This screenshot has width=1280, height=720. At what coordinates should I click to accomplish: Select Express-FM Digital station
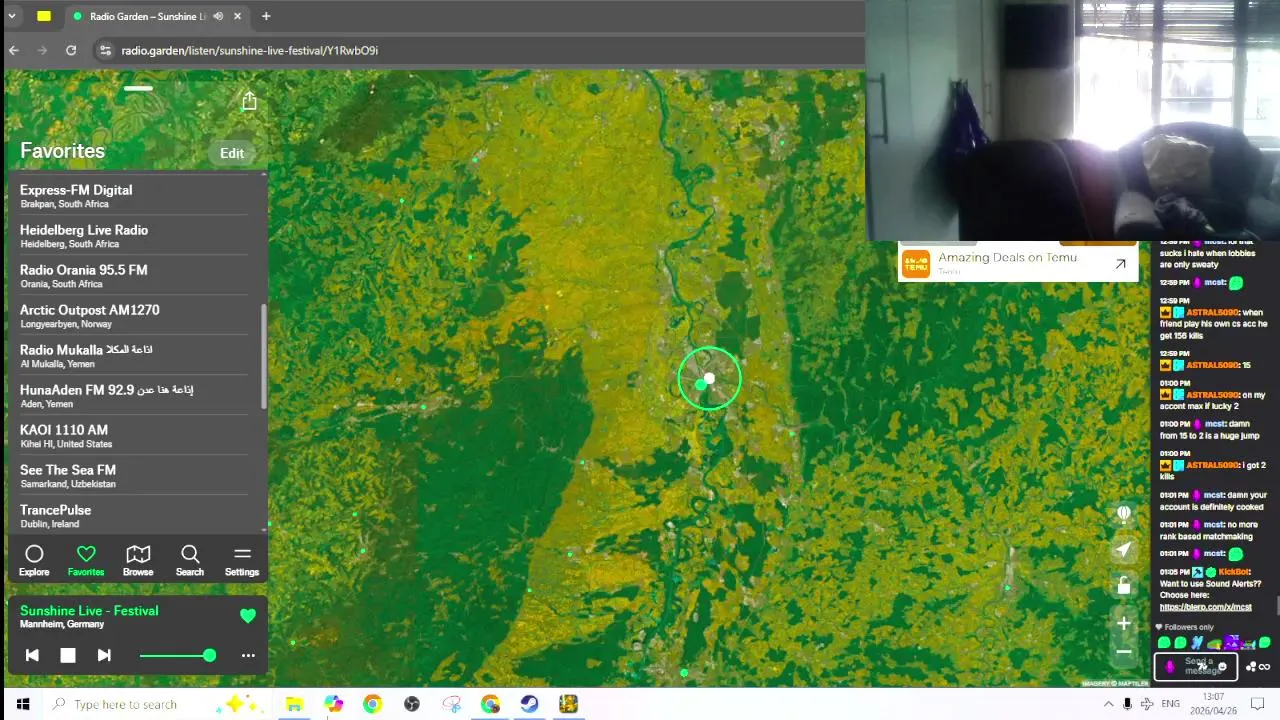(134, 195)
